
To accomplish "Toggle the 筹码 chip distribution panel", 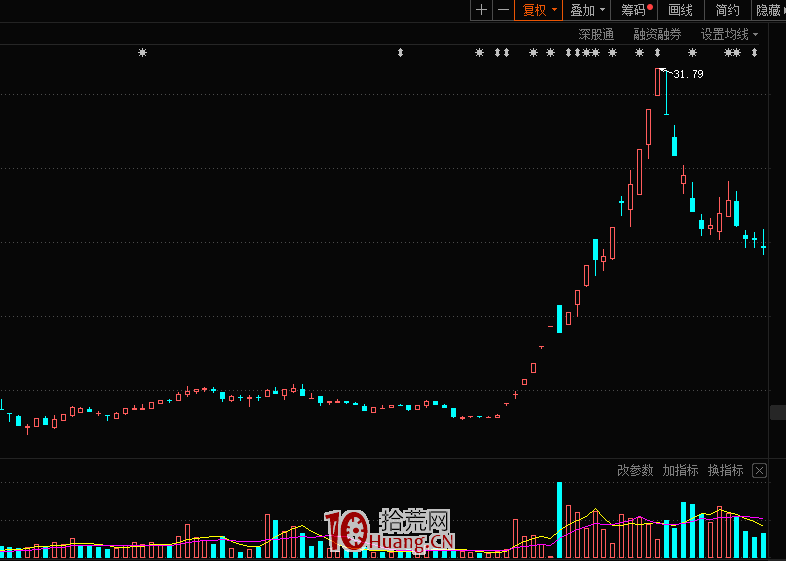I will [636, 10].
